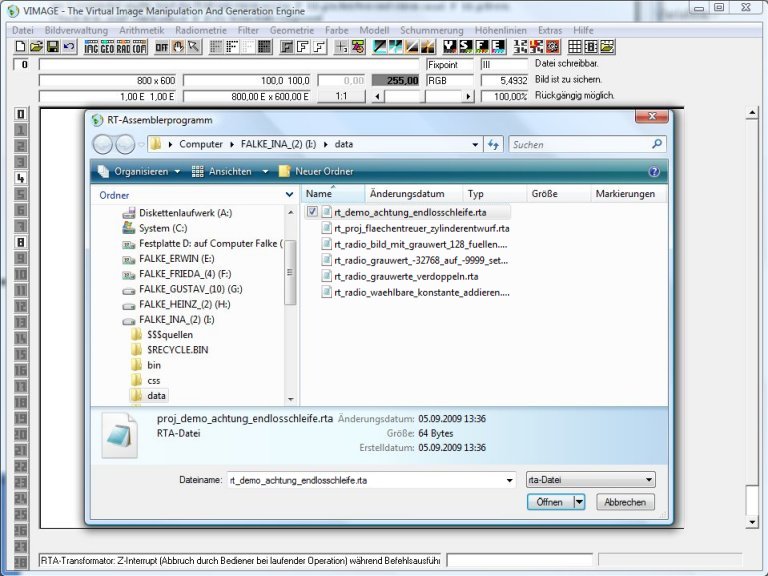
Task: Toggle the 1:1 zoom button
Action: pos(341,96)
